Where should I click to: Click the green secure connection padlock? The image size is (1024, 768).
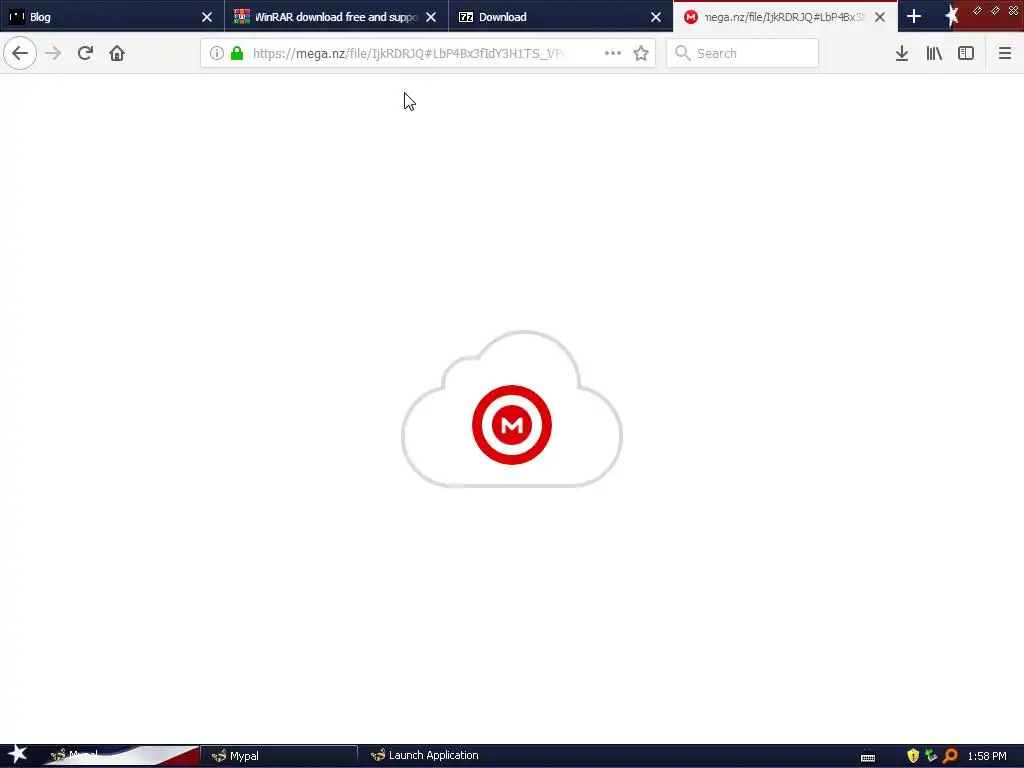point(237,53)
